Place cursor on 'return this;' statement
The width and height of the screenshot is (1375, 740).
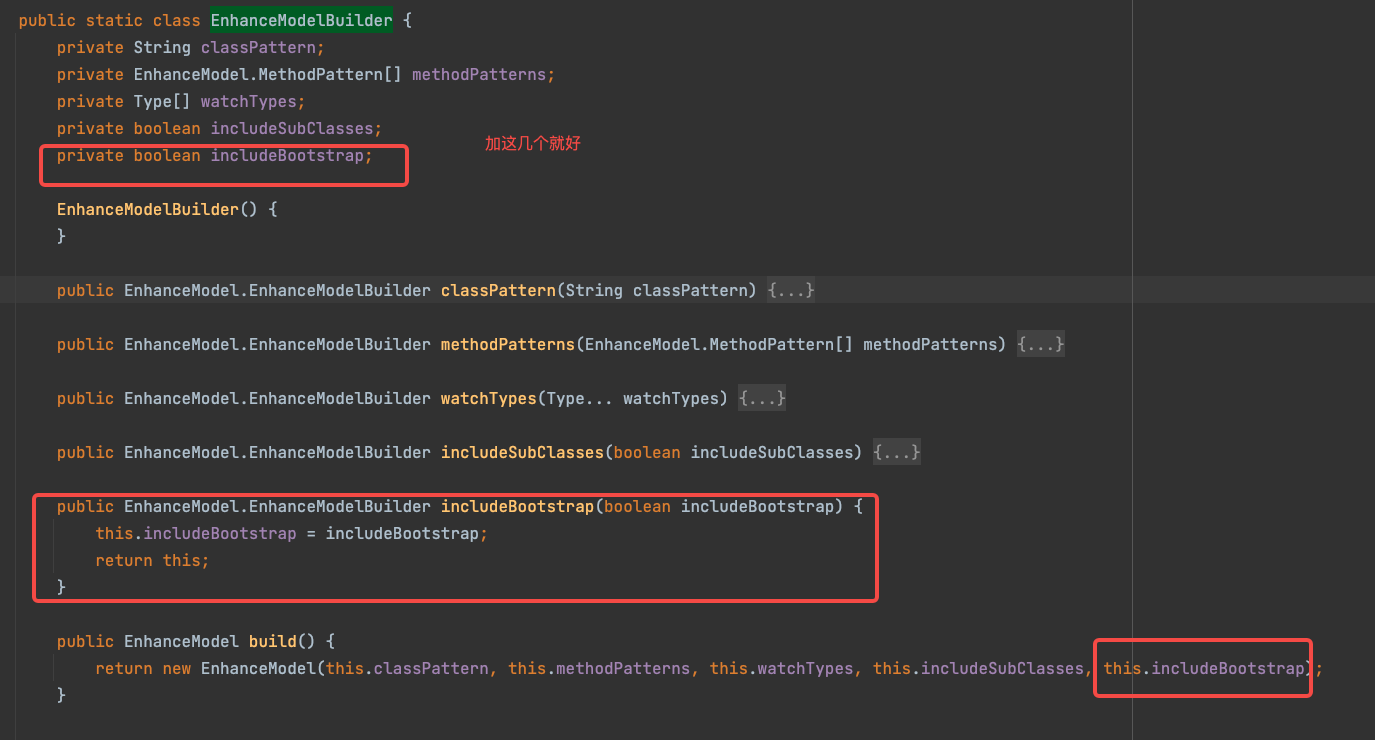(152, 561)
